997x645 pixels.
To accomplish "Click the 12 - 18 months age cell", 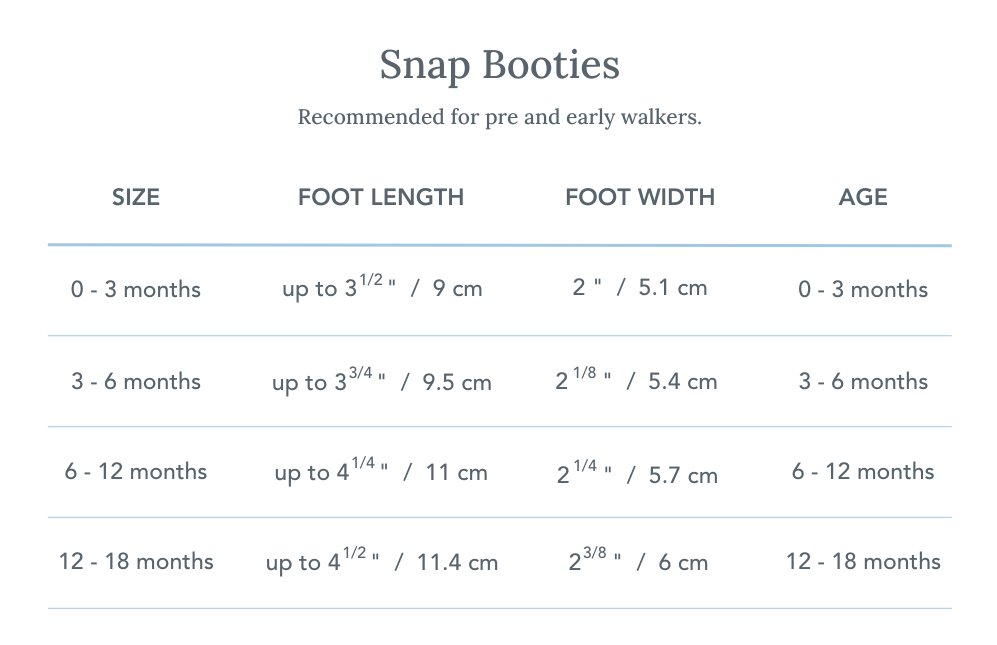I will pyautogui.click(x=863, y=562).
